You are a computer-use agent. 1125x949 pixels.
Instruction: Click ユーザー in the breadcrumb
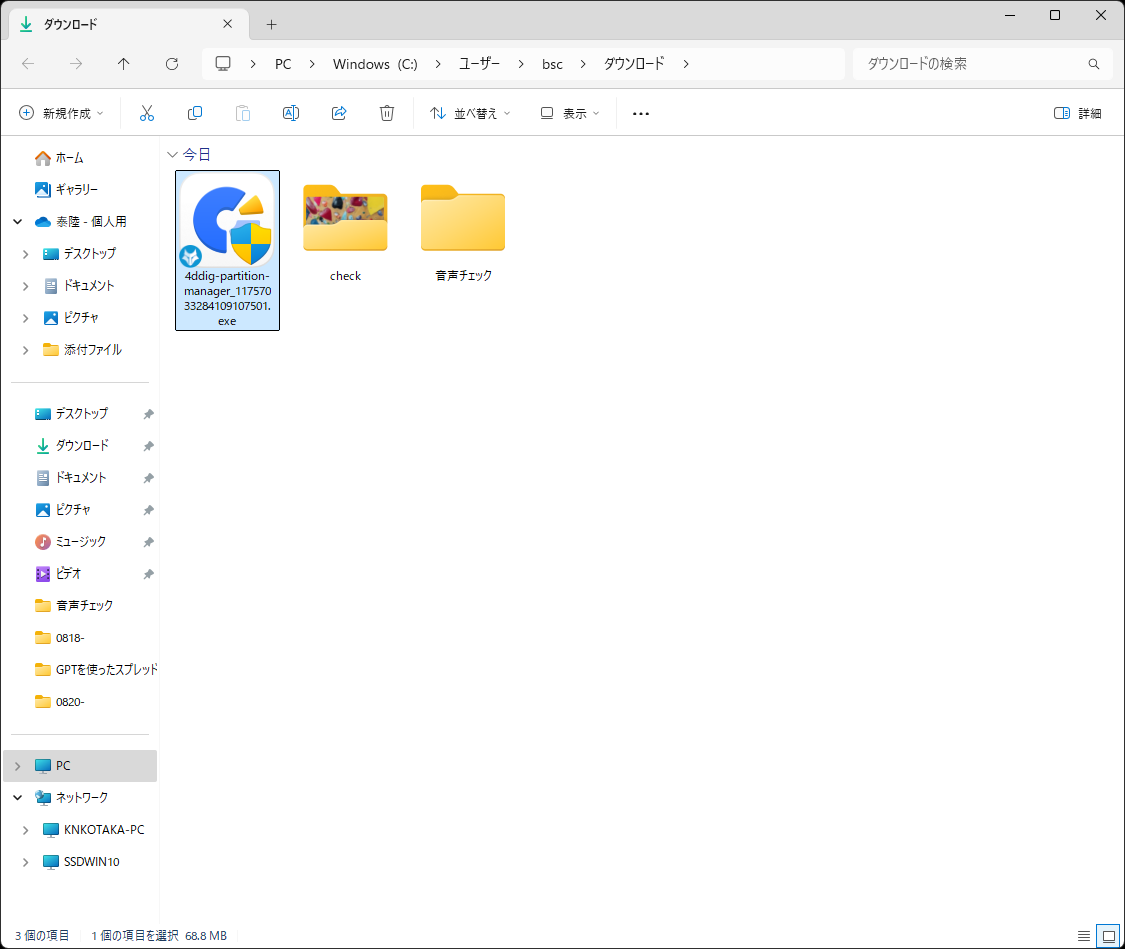click(479, 64)
